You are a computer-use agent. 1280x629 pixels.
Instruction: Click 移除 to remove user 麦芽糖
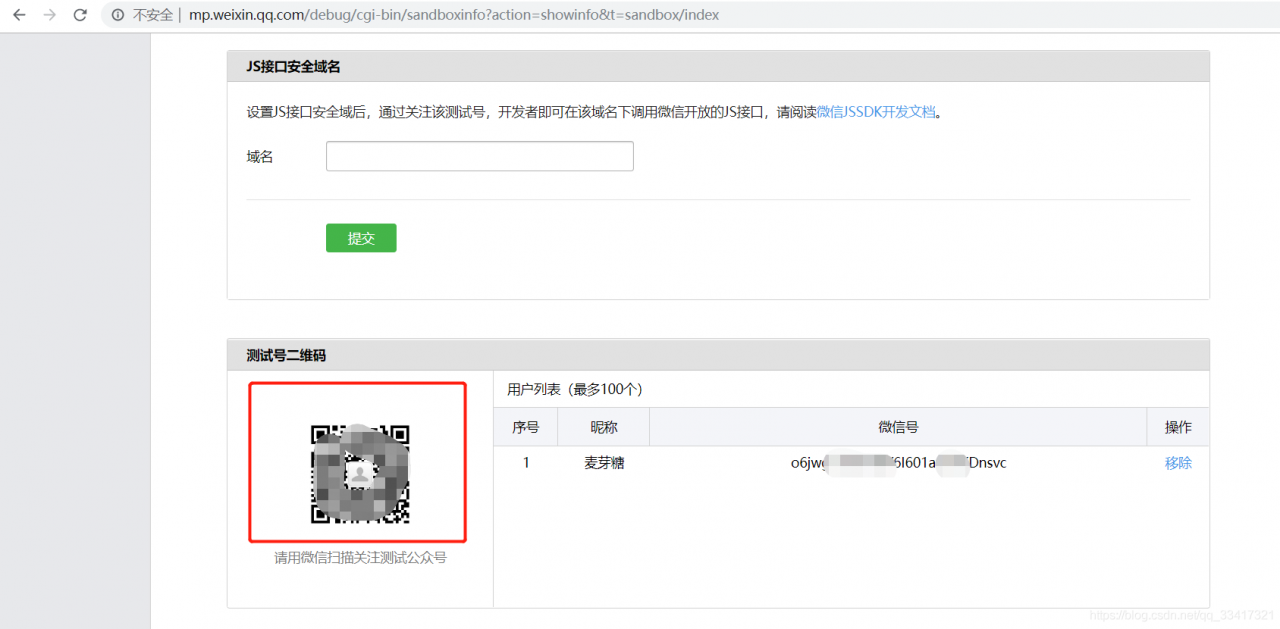pos(1178,463)
